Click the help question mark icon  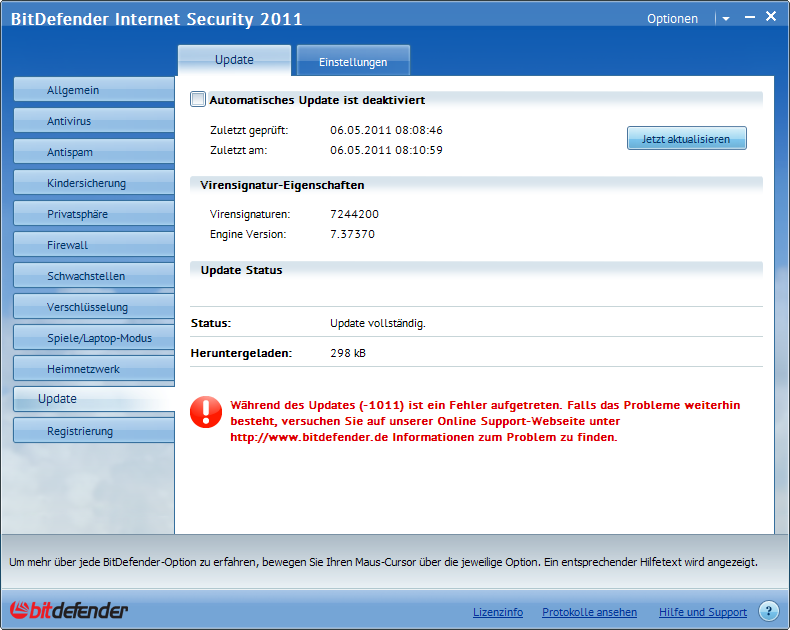tap(768, 611)
